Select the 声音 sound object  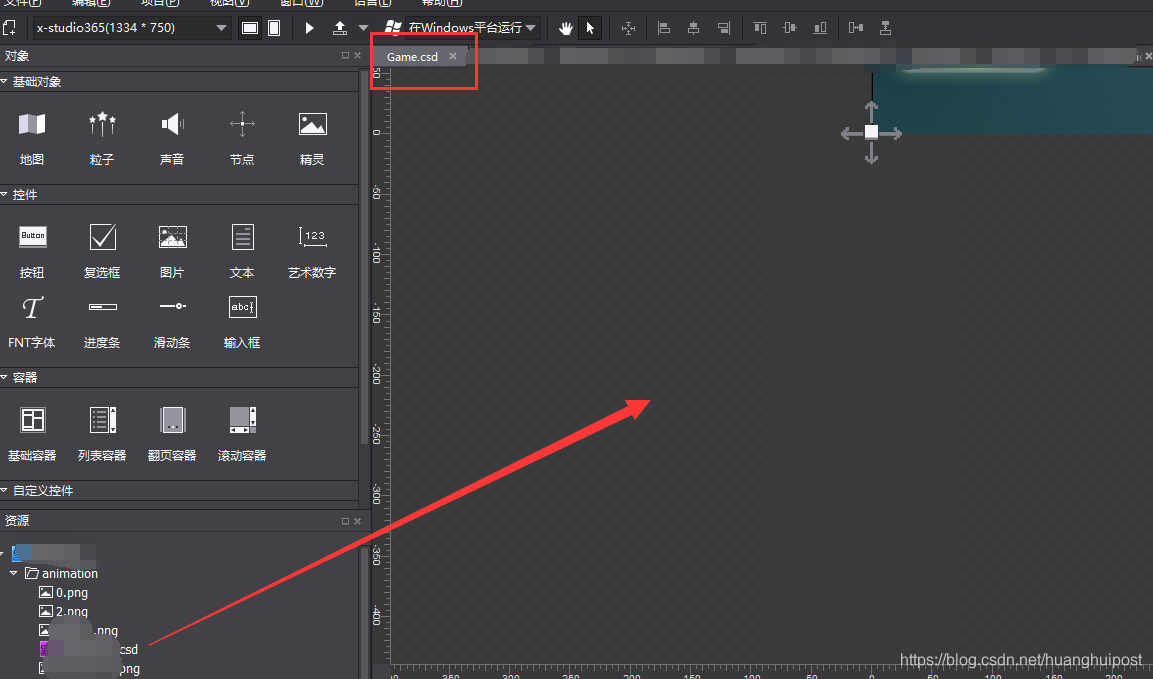[x=172, y=138]
